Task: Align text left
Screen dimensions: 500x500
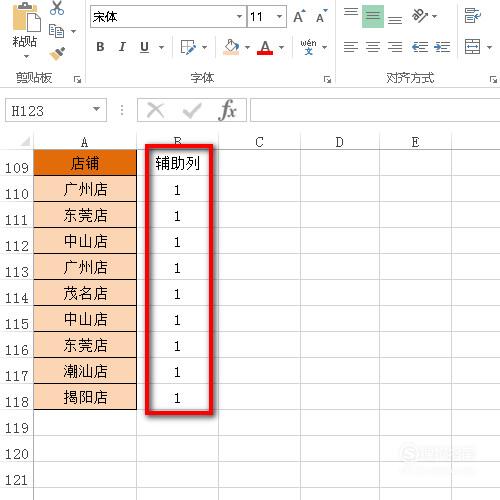Action: tap(351, 47)
